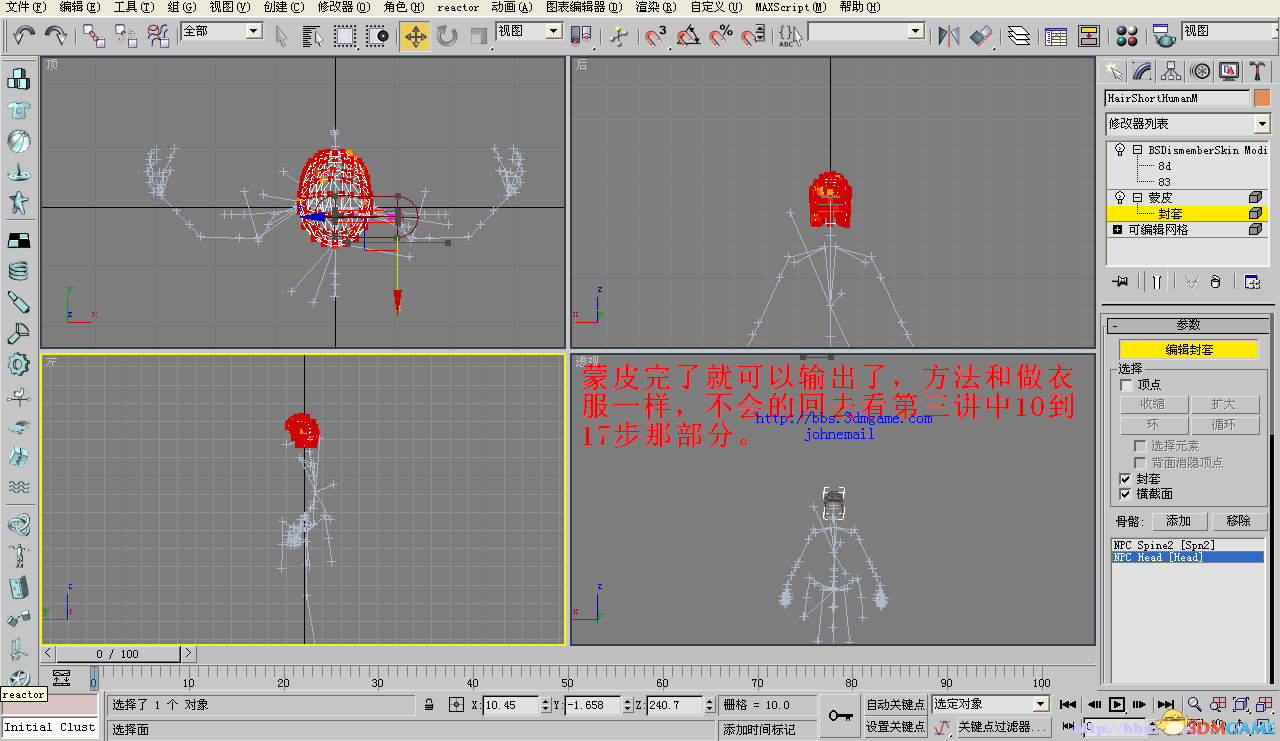Switch to the Hierarchy command panel tab
Viewport: 1280px width, 741px height.
click(x=1171, y=71)
